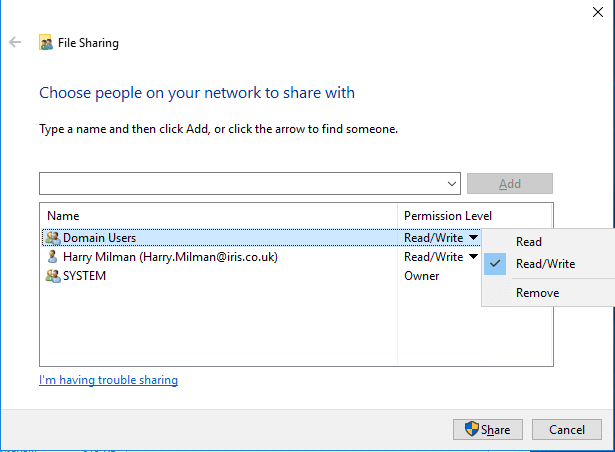Click the Cancel button
This screenshot has height=452, width=615.
(x=567, y=430)
